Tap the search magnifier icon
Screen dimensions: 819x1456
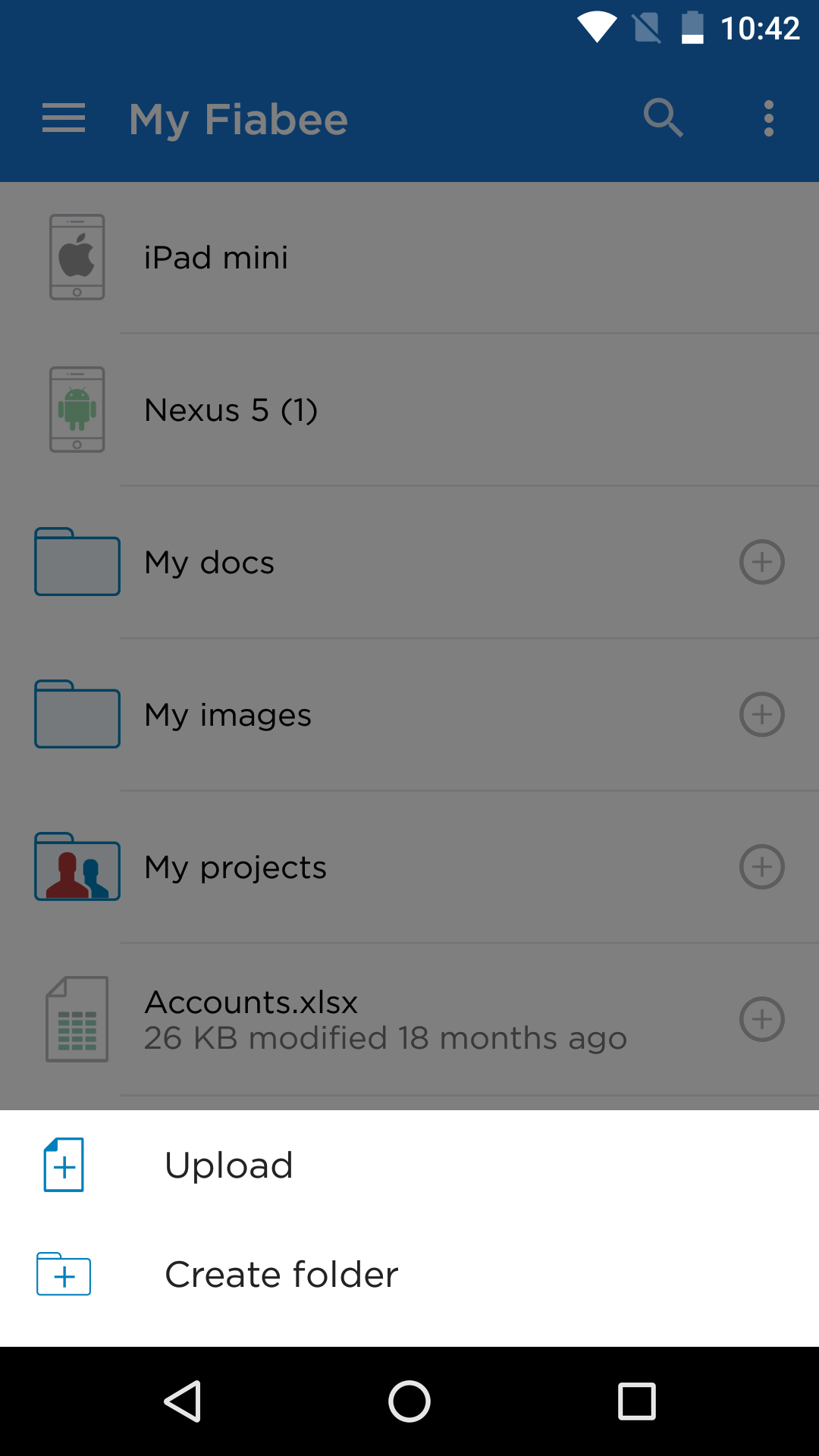click(x=663, y=118)
